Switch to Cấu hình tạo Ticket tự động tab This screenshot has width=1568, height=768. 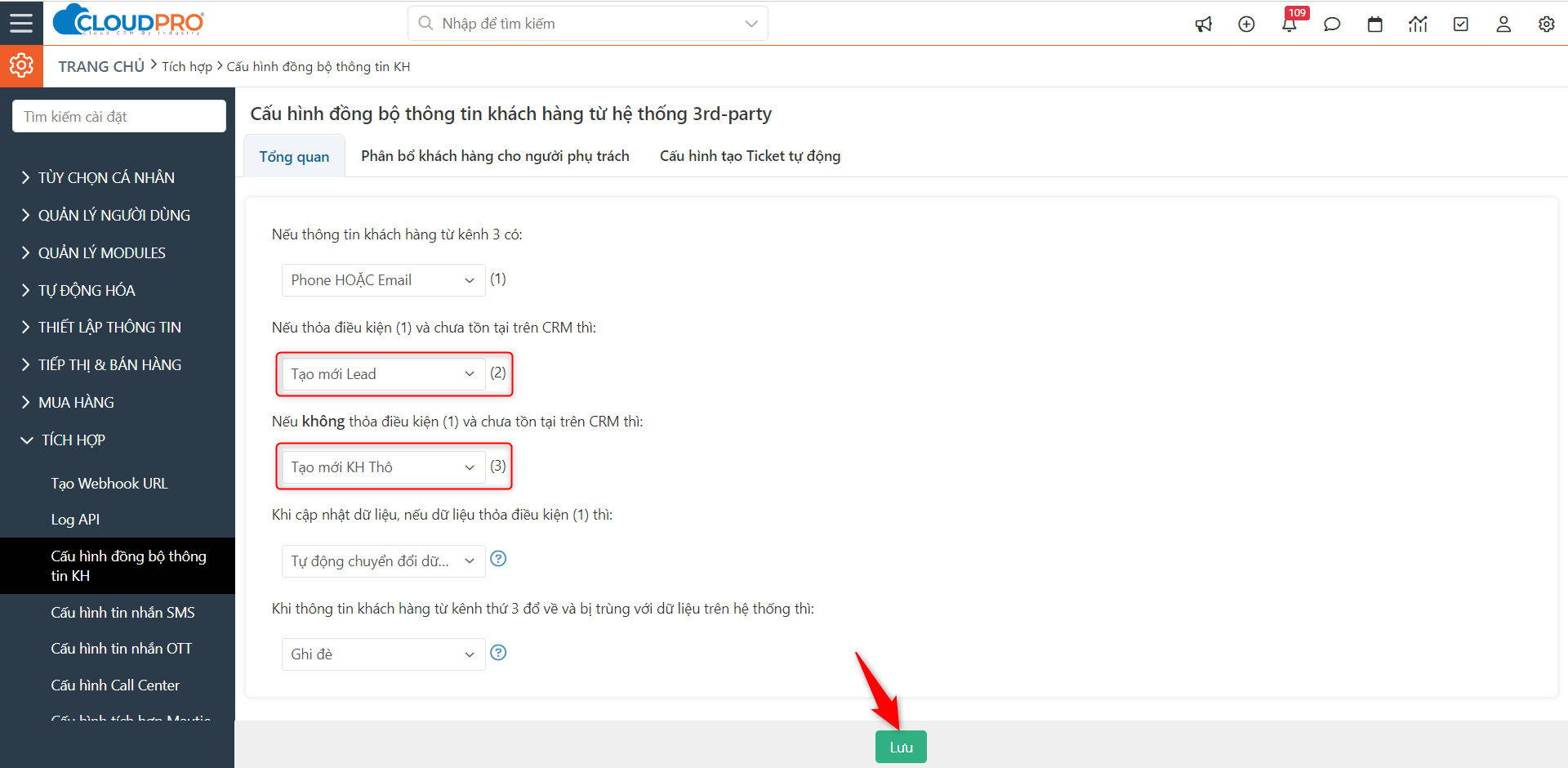[x=750, y=156]
